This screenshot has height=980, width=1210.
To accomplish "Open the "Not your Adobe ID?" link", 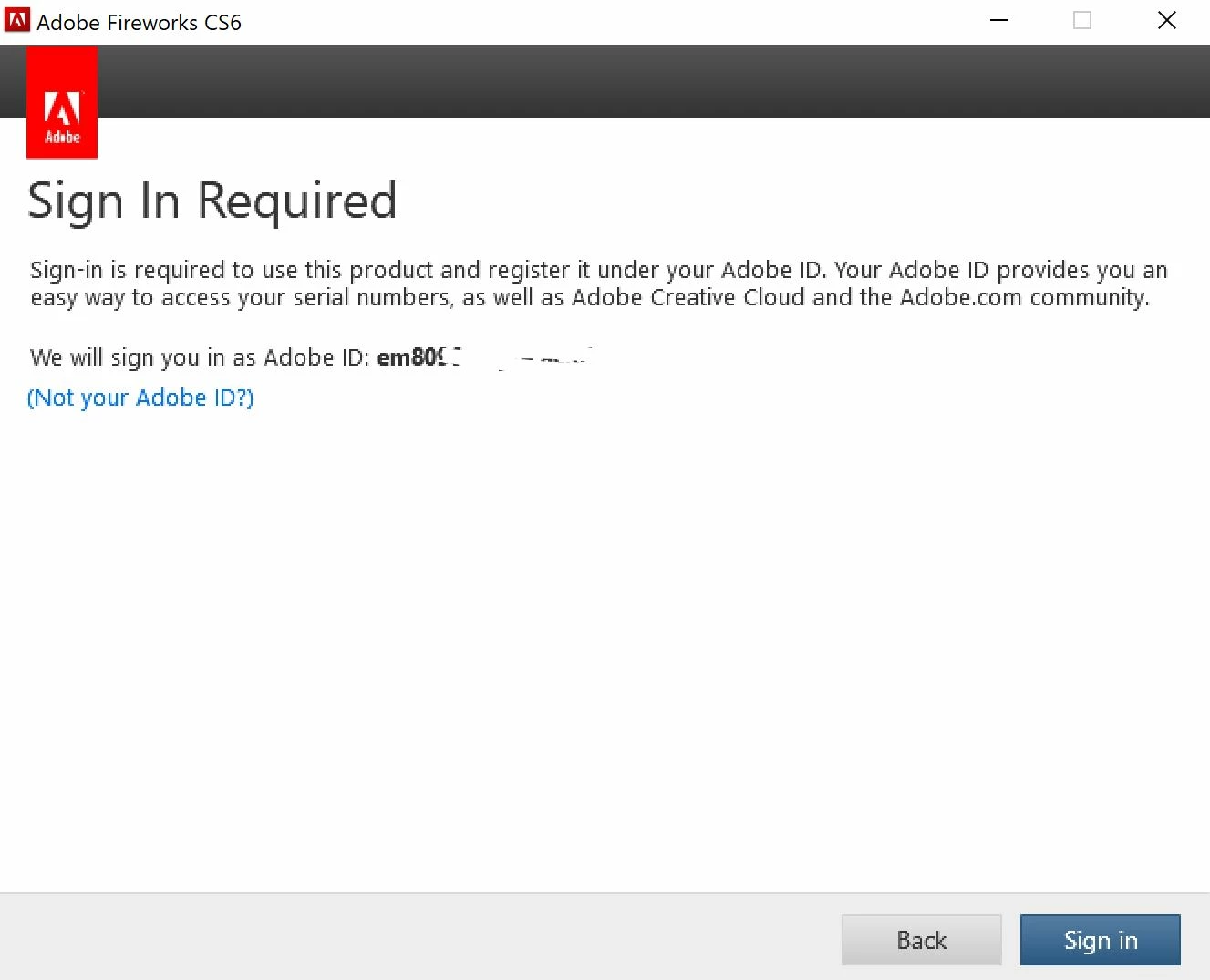I will pos(140,397).
